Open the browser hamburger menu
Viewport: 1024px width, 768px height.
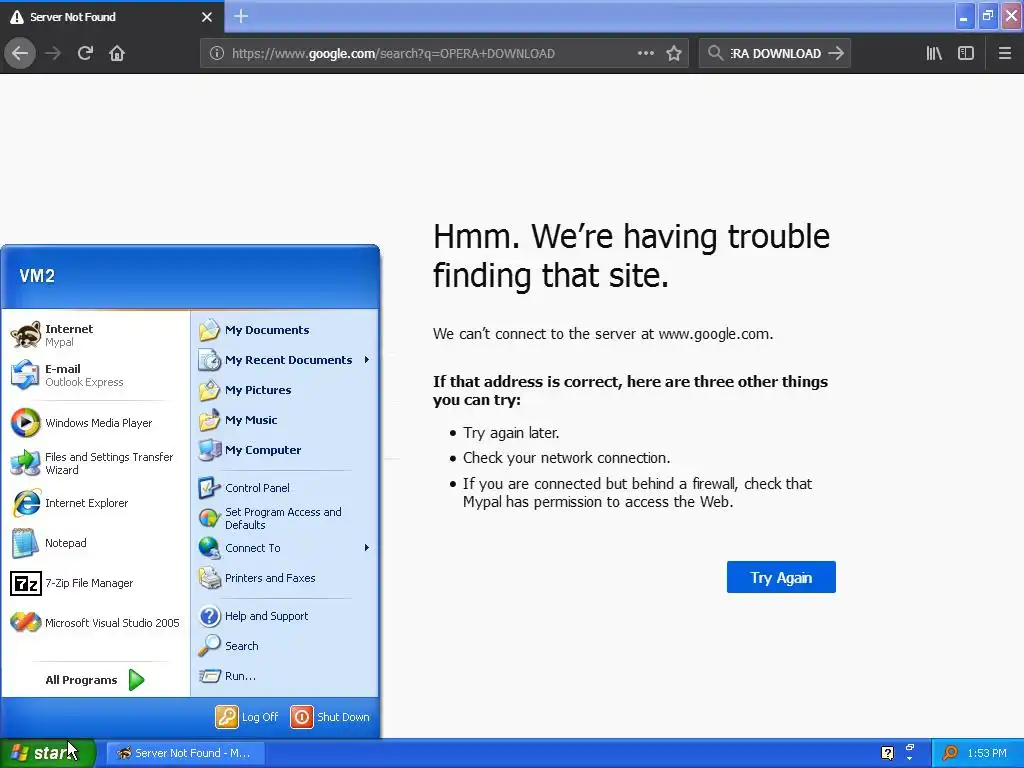pyautogui.click(x=1005, y=53)
